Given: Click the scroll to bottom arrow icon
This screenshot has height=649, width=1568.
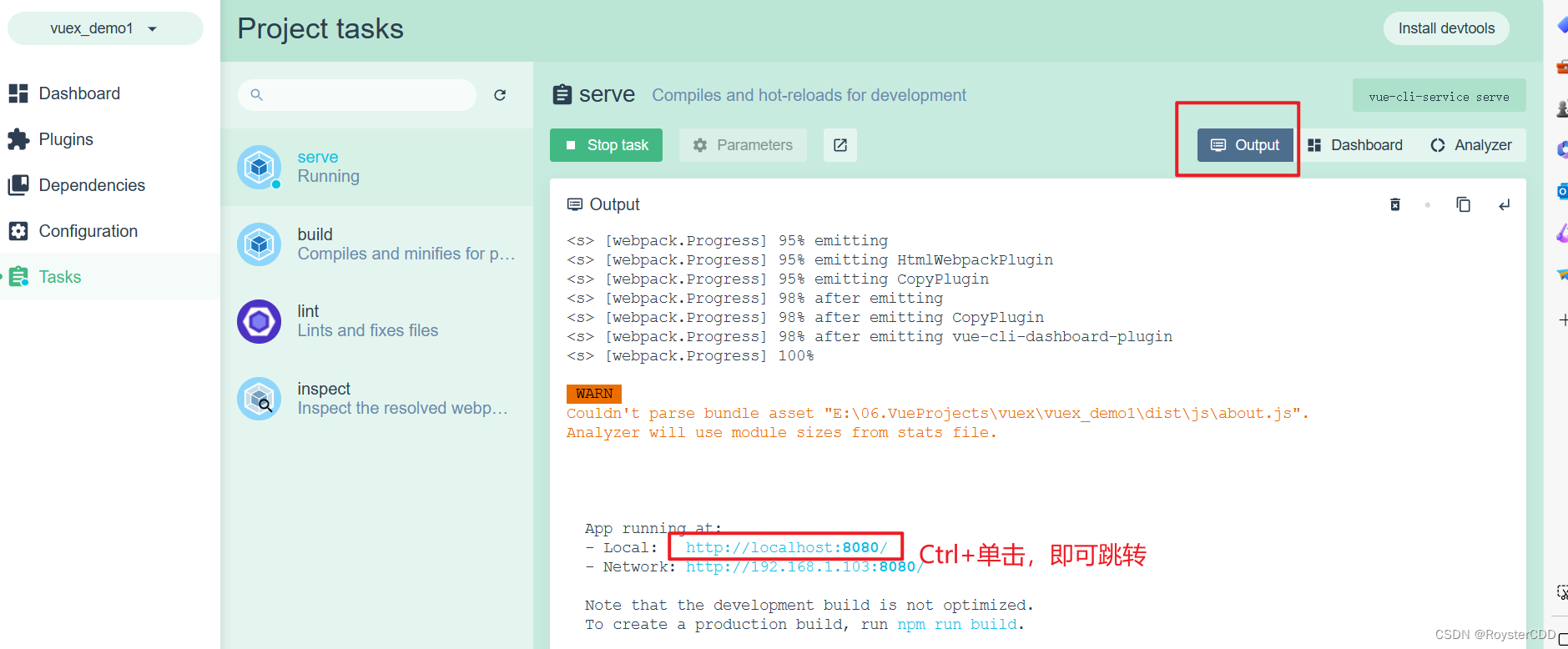Looking at the screenshot, I should (1505, 204).
